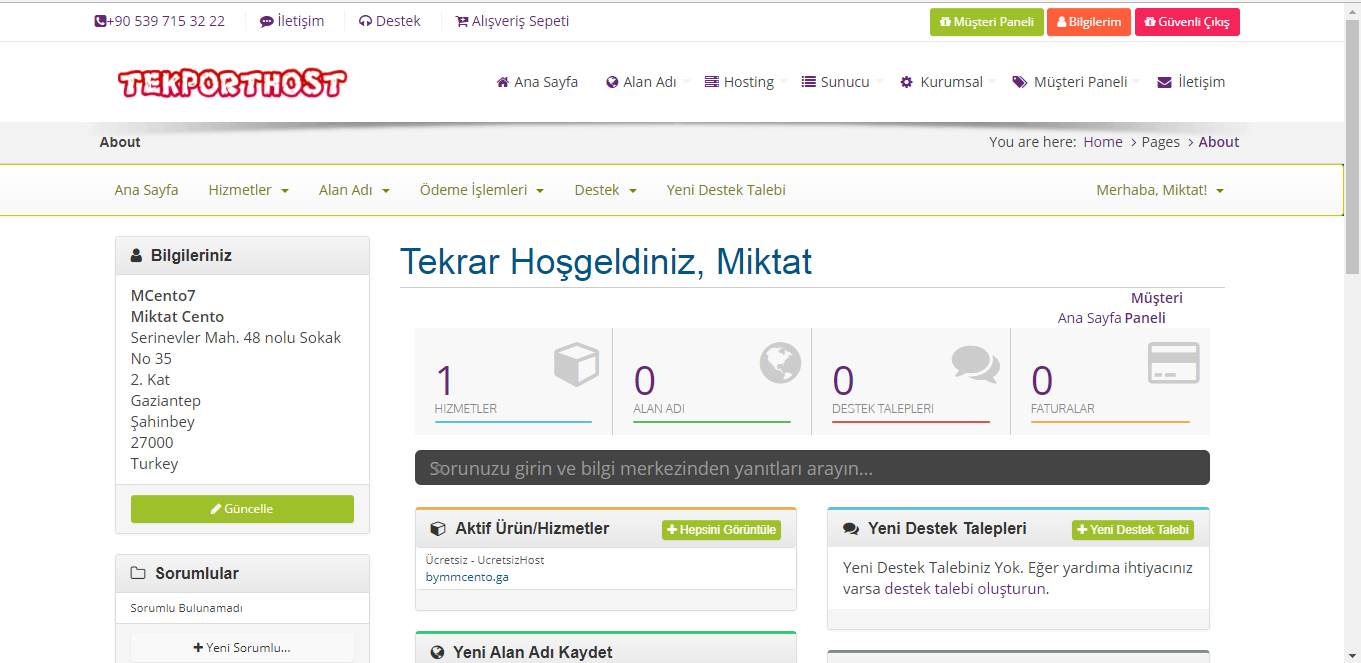Screen dimensions: 1361x663
Task: Go to Ana Sayfa in the main header menu
Action: pyautogui.click(x=537, y=82)
